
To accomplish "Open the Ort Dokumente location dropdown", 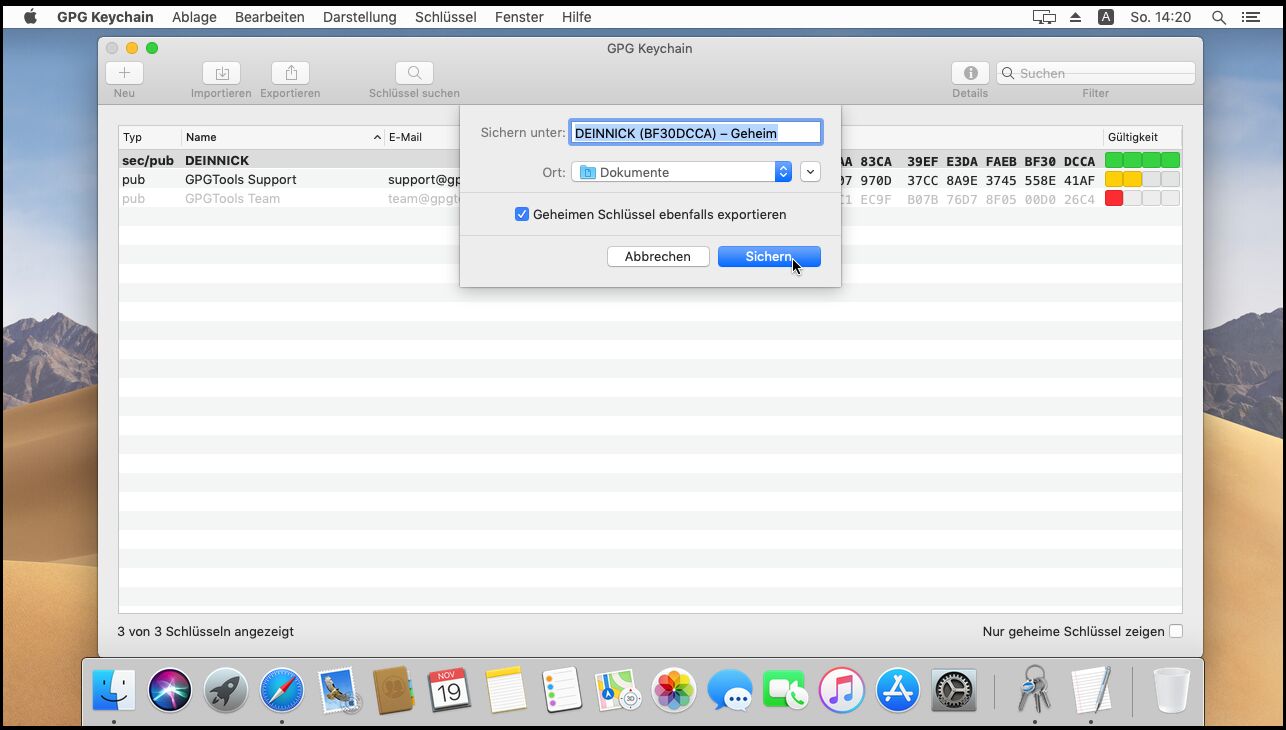I will coord(682,172).
